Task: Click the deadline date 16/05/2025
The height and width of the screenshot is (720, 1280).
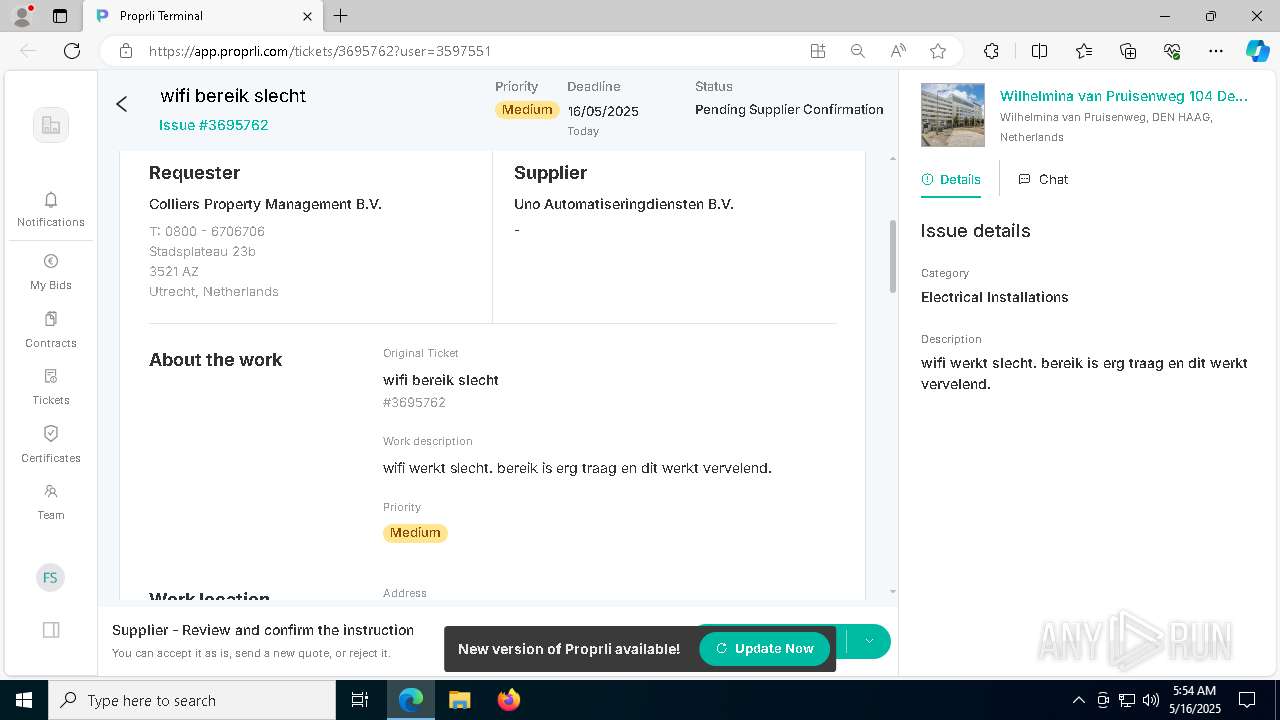Action: point(603,111)
